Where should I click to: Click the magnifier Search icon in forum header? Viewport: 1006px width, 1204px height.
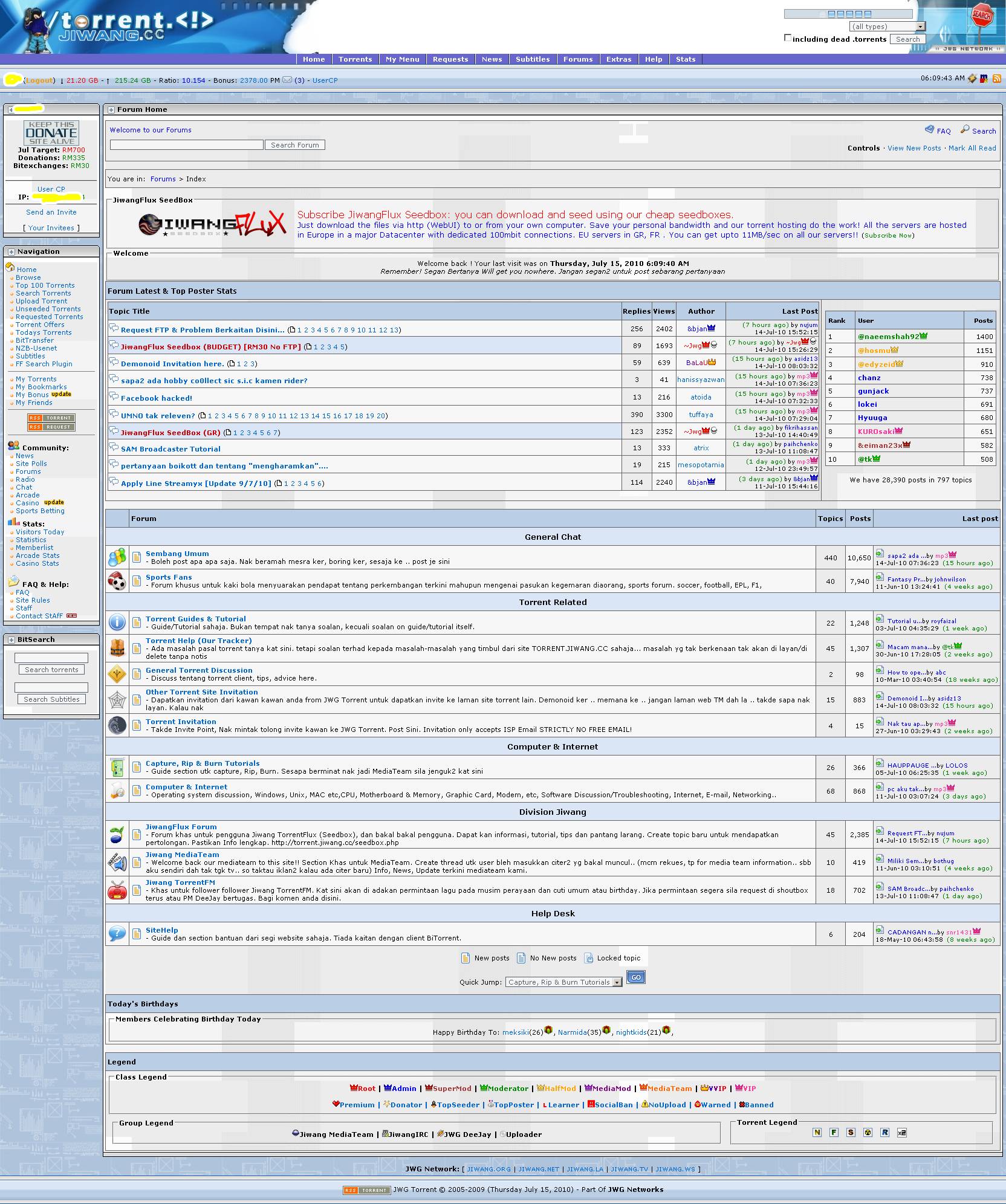click(965, 129)
